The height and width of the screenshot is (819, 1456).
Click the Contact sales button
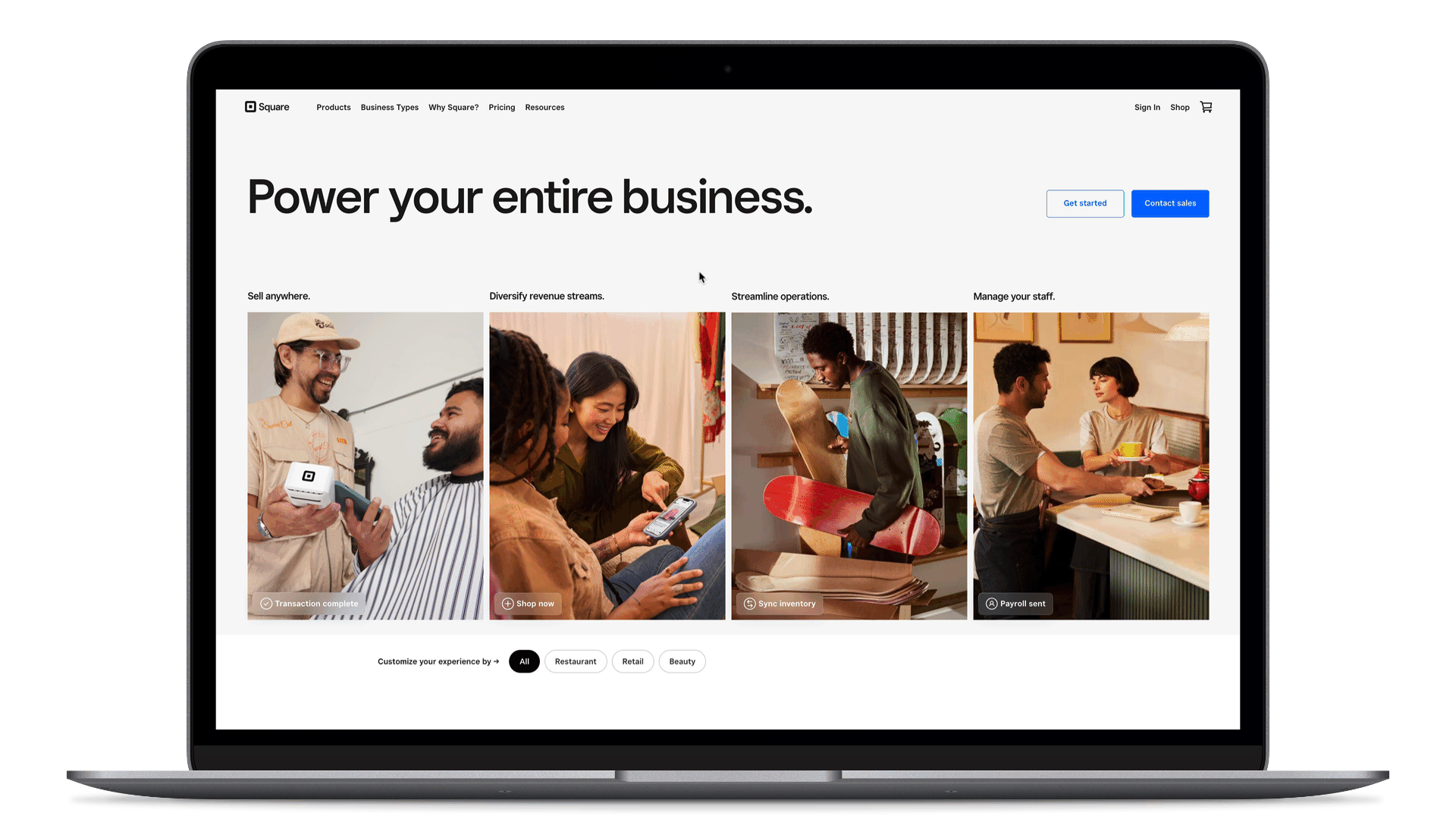(x=1170, y=203)
